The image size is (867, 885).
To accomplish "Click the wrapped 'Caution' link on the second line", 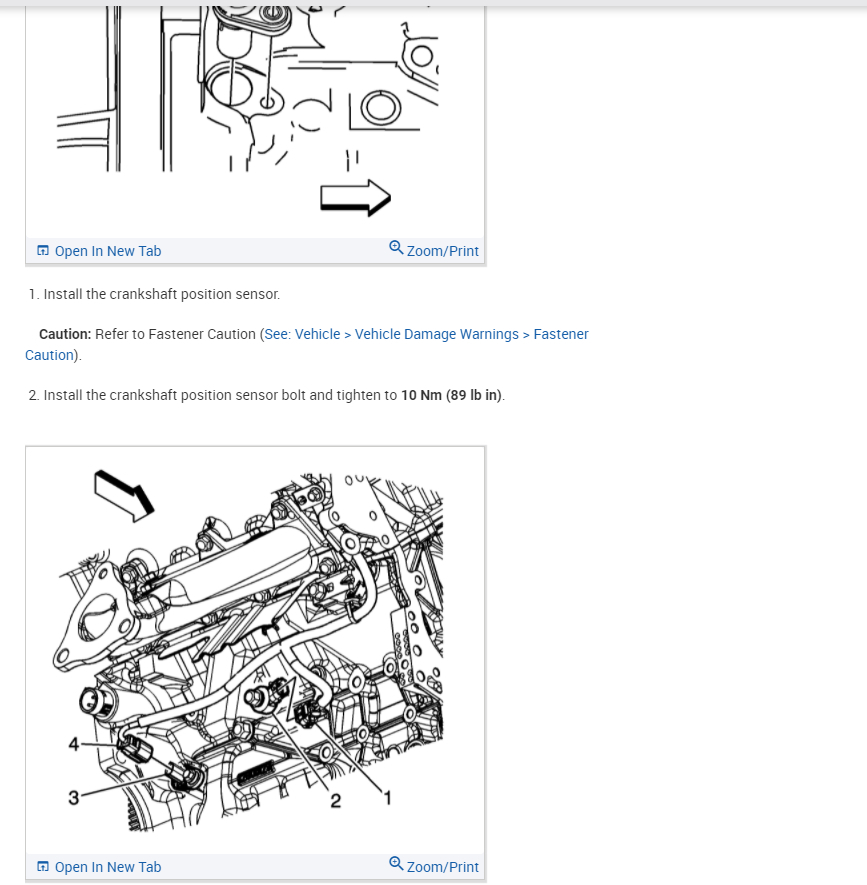I will (50, 355).
